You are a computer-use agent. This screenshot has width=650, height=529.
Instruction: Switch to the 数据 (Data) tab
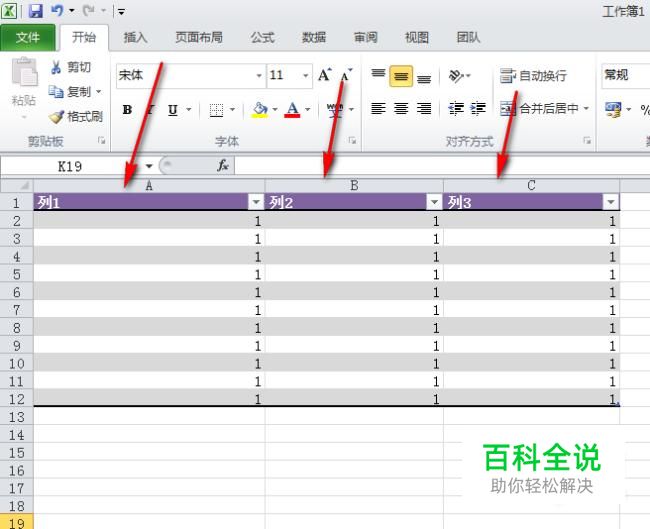(x=314, y=38)
